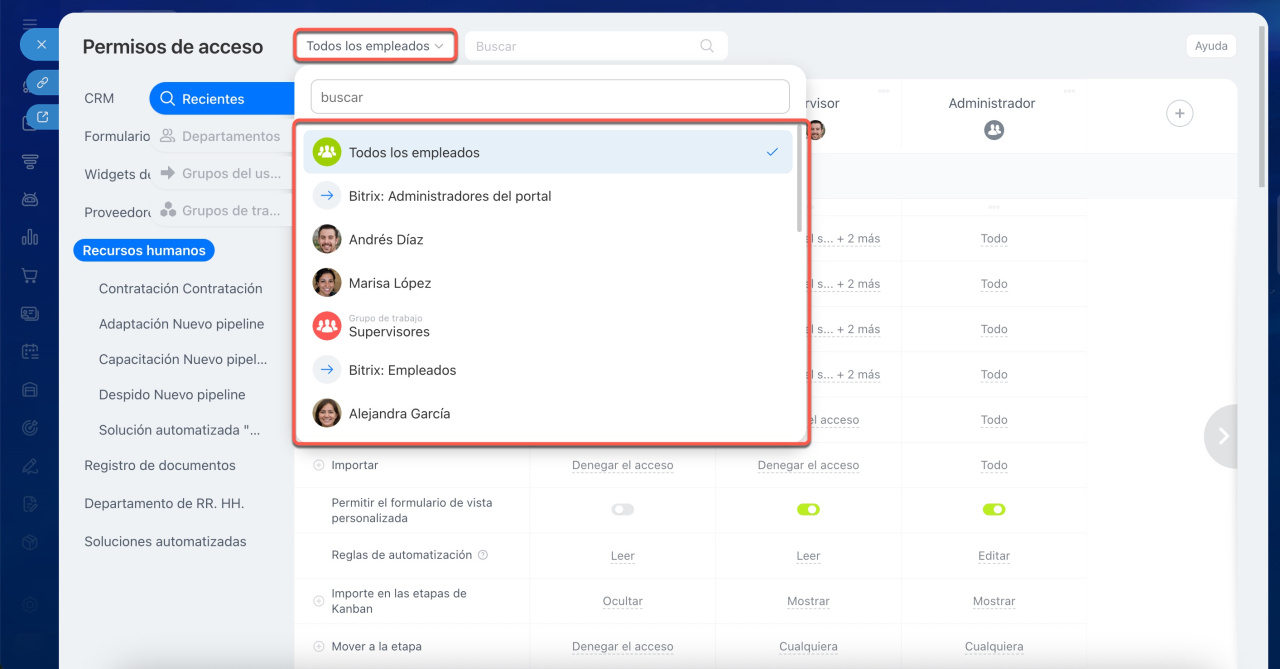Viewport: 1280px width, 669px height.
Task: Close the panel with X icon
Action: [41, 44]
